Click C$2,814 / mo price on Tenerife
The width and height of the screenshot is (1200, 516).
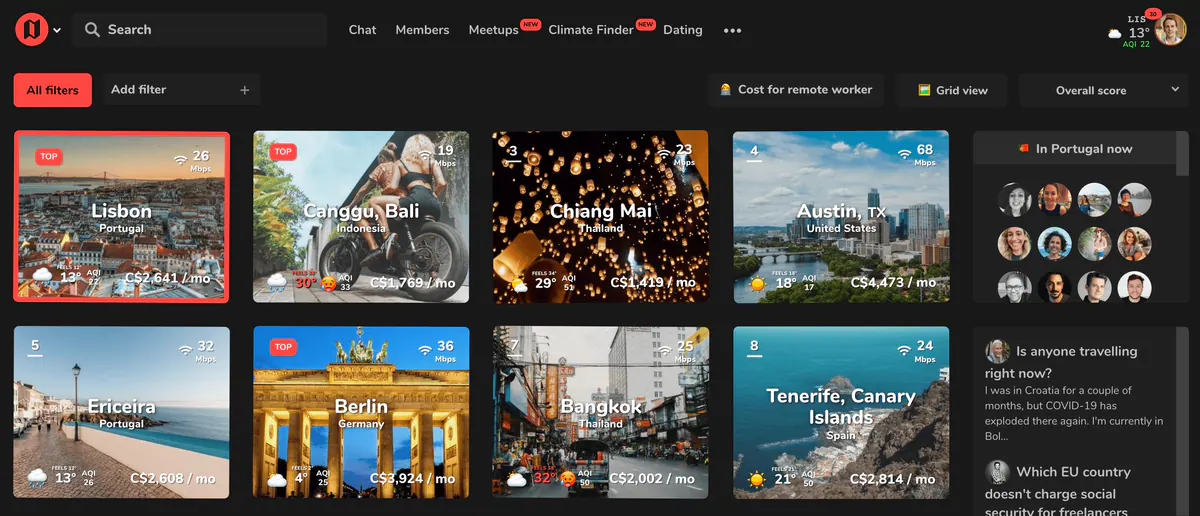click(x=893, y=479)
